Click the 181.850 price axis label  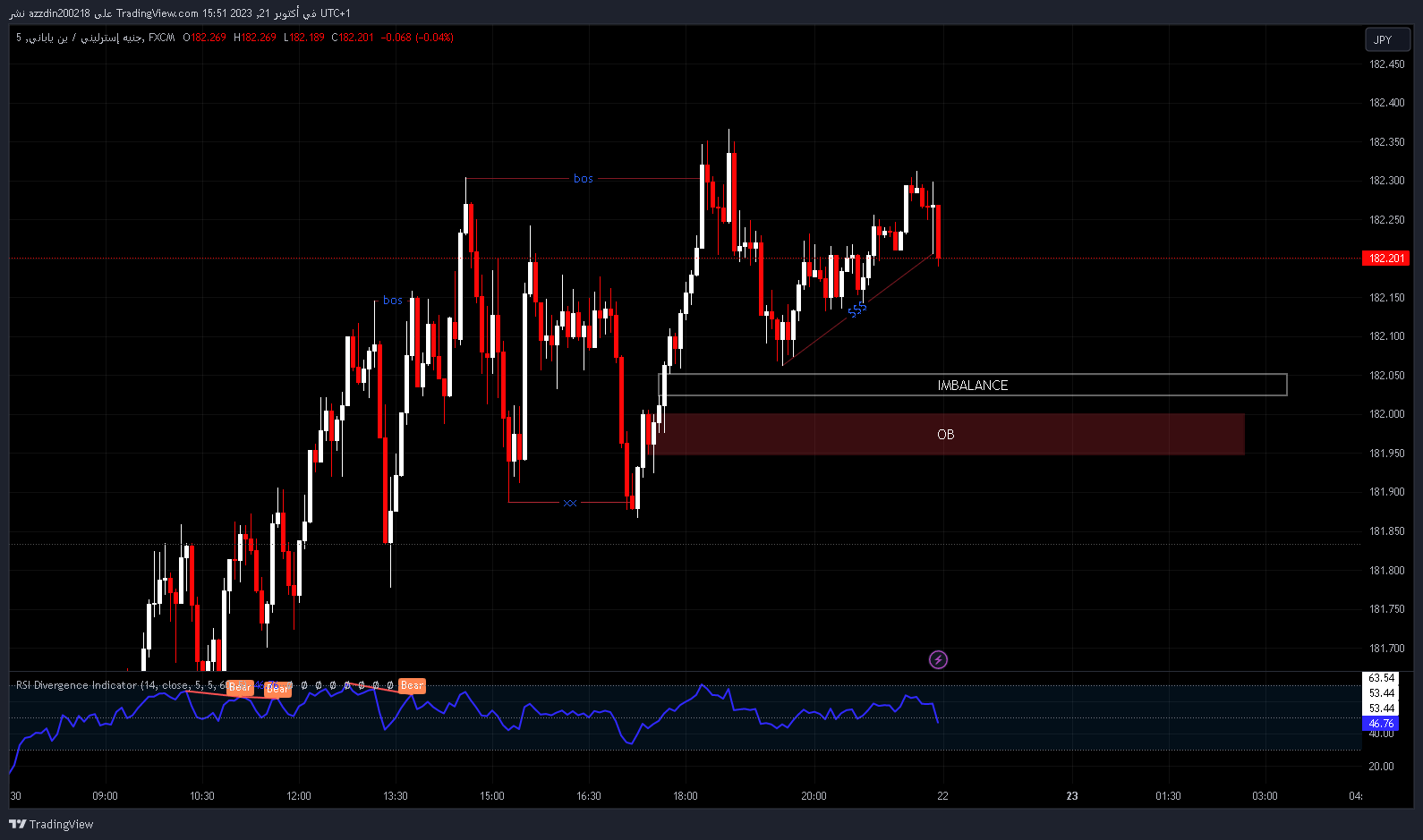coord(1387,531)
